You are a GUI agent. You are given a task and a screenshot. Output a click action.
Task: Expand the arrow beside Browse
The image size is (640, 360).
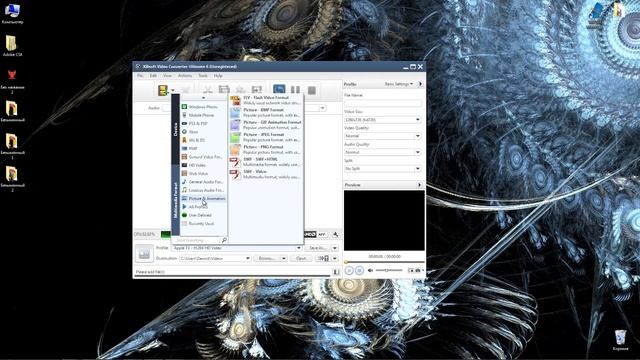click(284, 258)
